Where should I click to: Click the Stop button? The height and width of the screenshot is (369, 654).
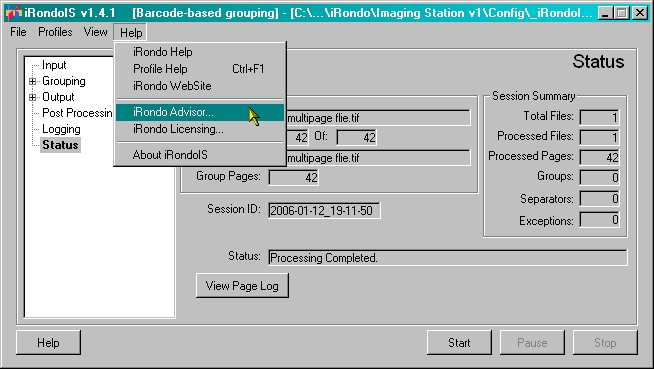pyautogui.click(x=605, y=343)
